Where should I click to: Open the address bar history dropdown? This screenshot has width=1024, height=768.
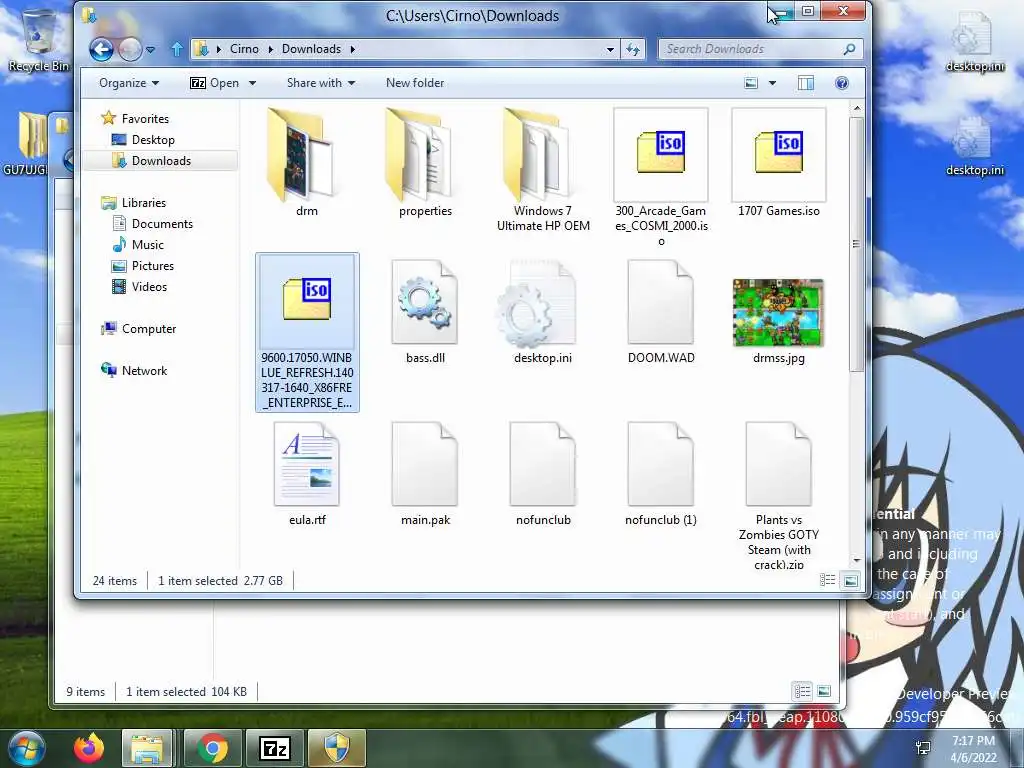tap(610, 49)
